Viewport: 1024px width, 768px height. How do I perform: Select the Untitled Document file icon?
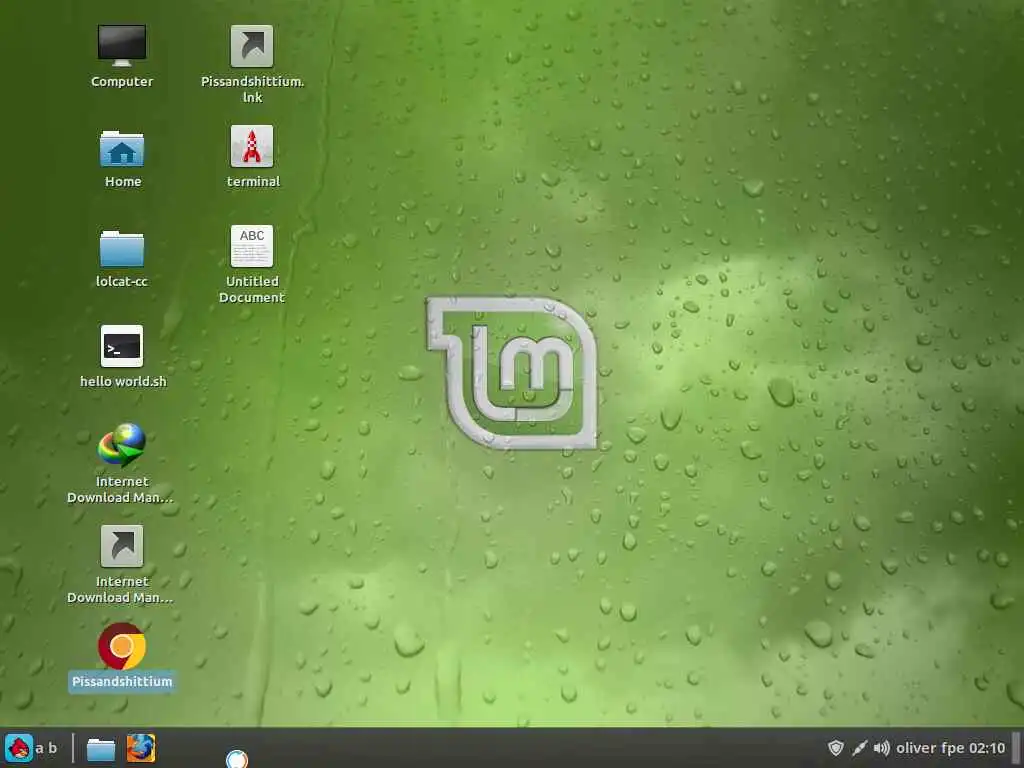tap(251, 246)
